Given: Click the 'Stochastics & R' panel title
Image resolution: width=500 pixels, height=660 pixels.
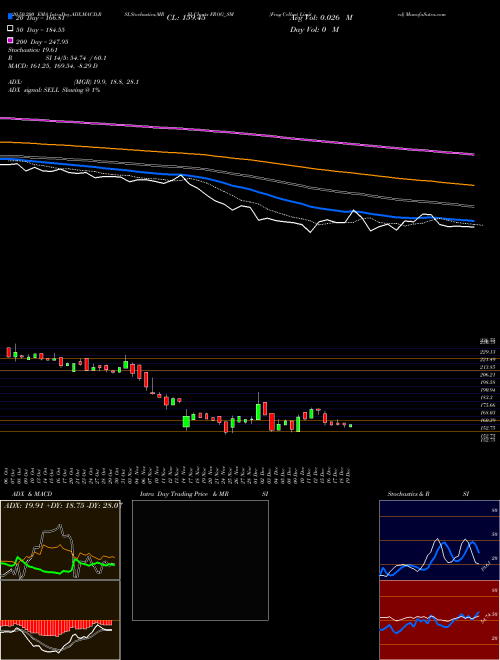Looking at the screenshot, I should 408,494.
